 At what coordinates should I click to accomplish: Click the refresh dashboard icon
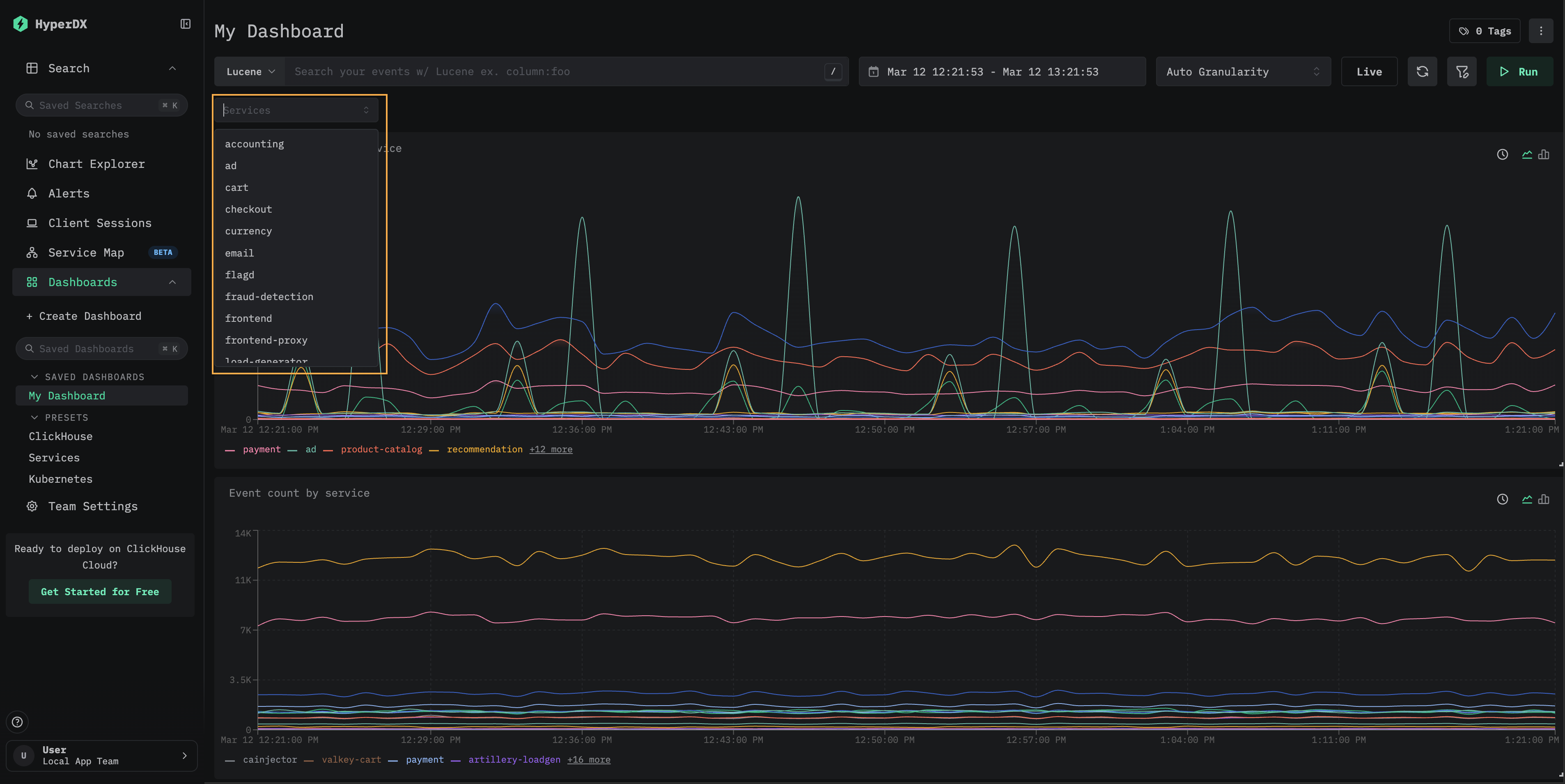click(x=1422, y=72)
